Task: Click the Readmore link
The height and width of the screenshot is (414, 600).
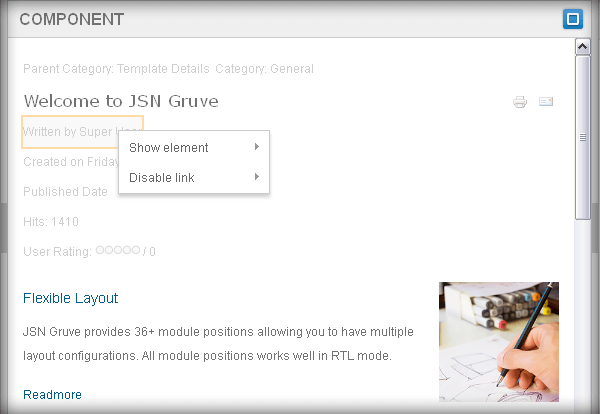Action: 52,394
